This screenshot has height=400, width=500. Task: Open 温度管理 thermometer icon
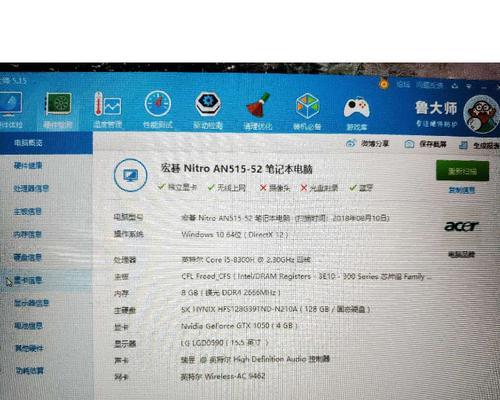(x=108, y=104)
